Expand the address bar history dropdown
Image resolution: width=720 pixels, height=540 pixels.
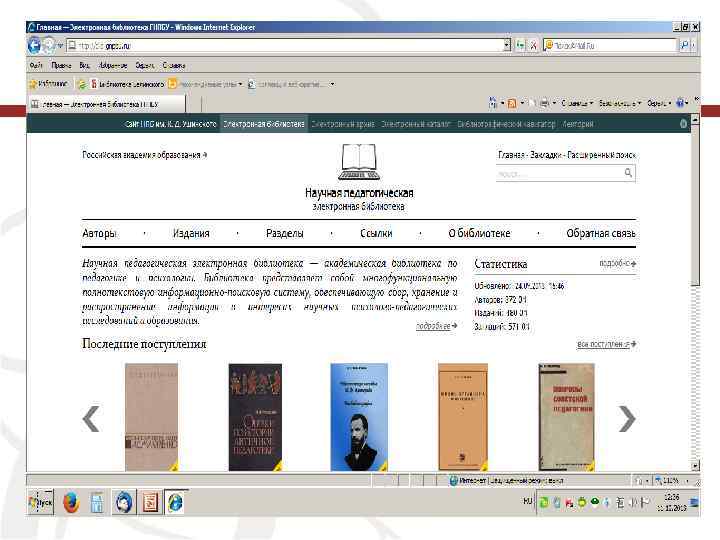click(x=507, y=45)
